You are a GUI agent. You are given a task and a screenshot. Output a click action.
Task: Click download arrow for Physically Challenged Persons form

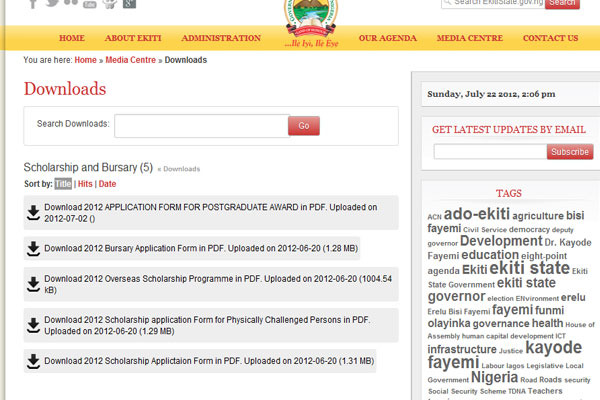click(x=33, y=325)
